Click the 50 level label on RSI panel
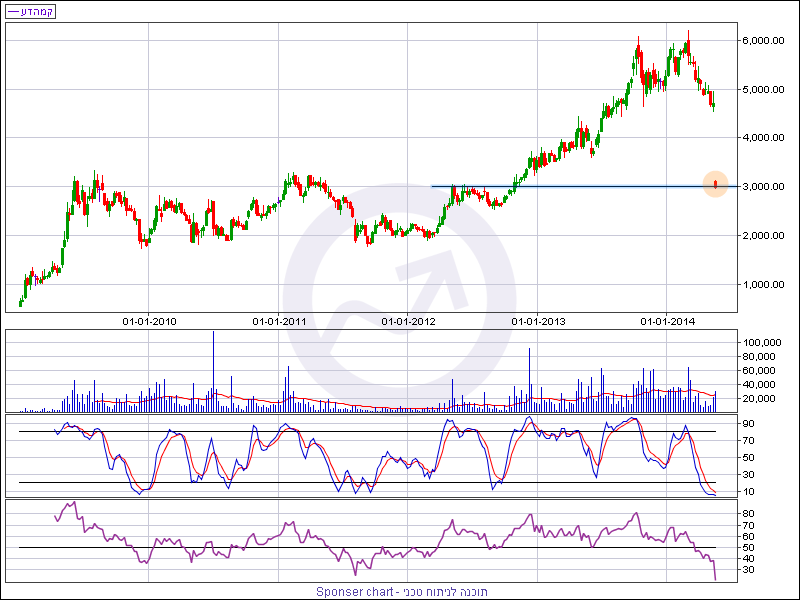Viewport: 800px width, 600px height. coord(746,547)
